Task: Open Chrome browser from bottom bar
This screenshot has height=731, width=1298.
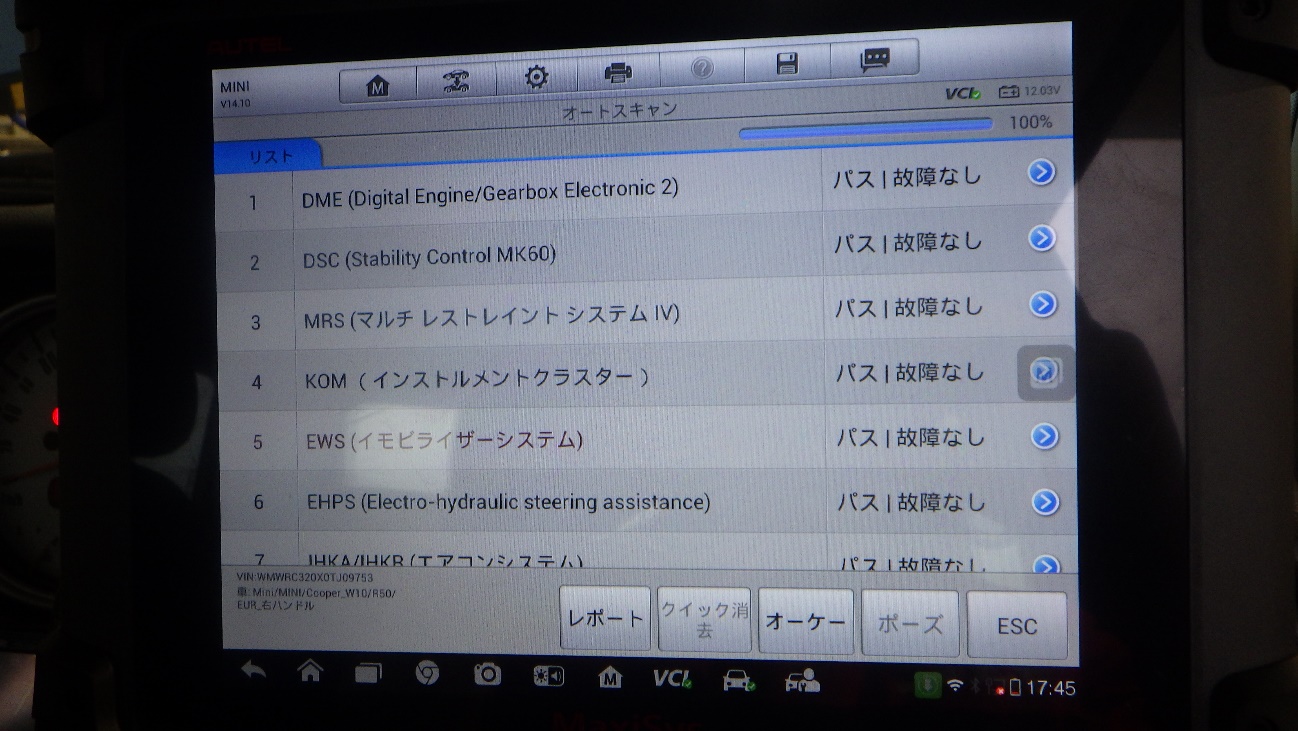Action: click(427, 674)
